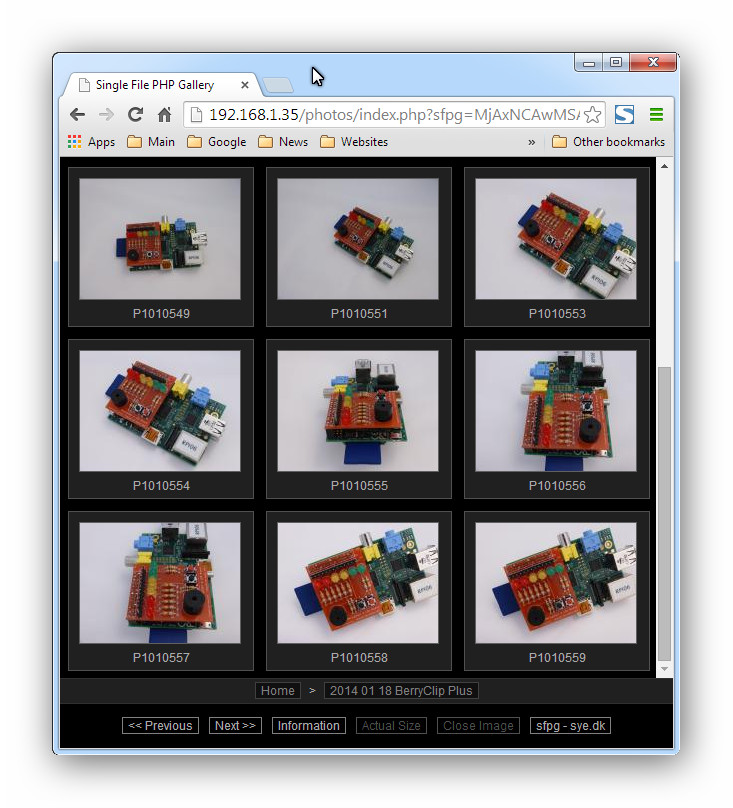Click the browser back arrow
This screenshot has height=808, width=733.
point(77,115)
